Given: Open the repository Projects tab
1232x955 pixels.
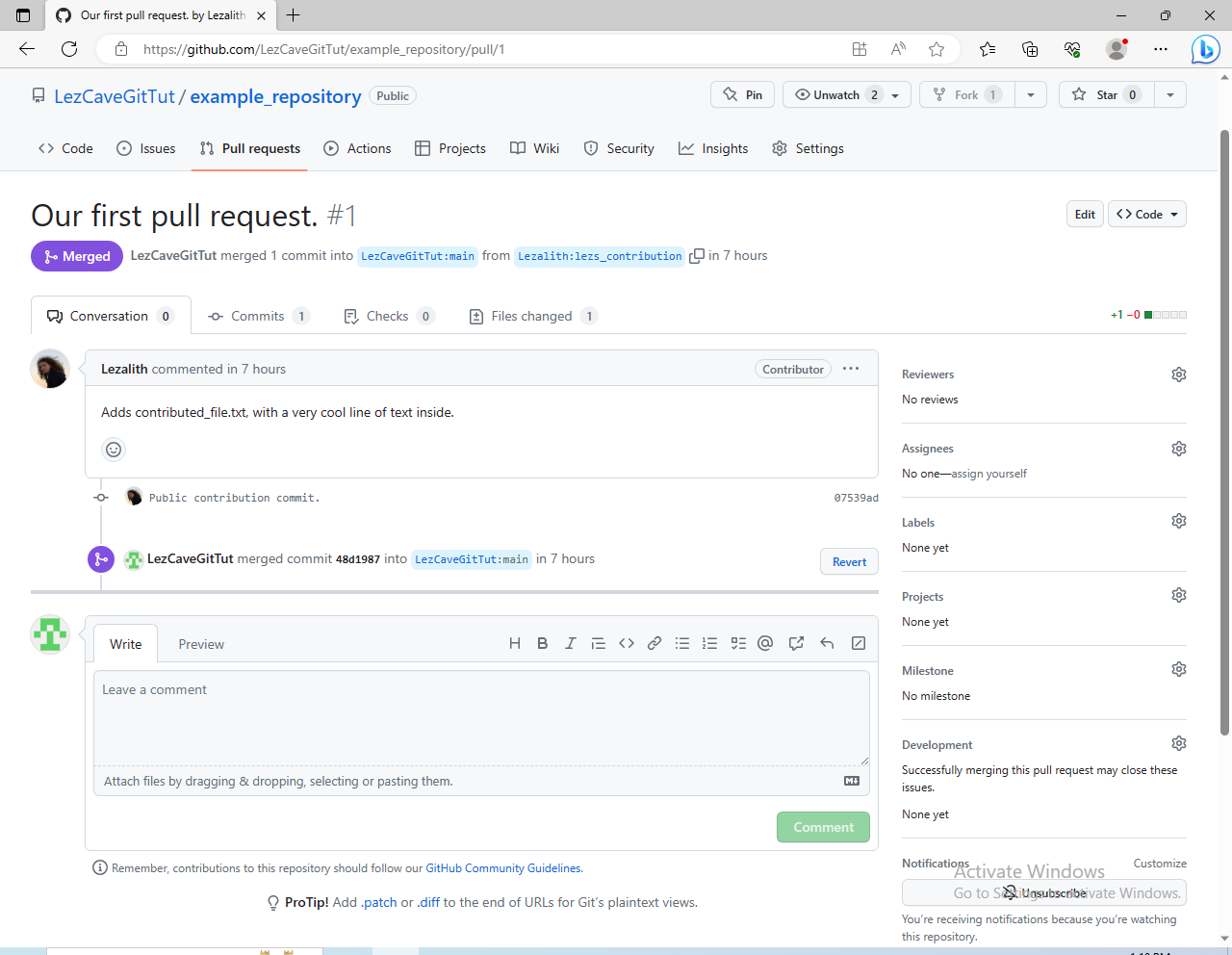Looking at the screenshot, I should click(450, 148).
